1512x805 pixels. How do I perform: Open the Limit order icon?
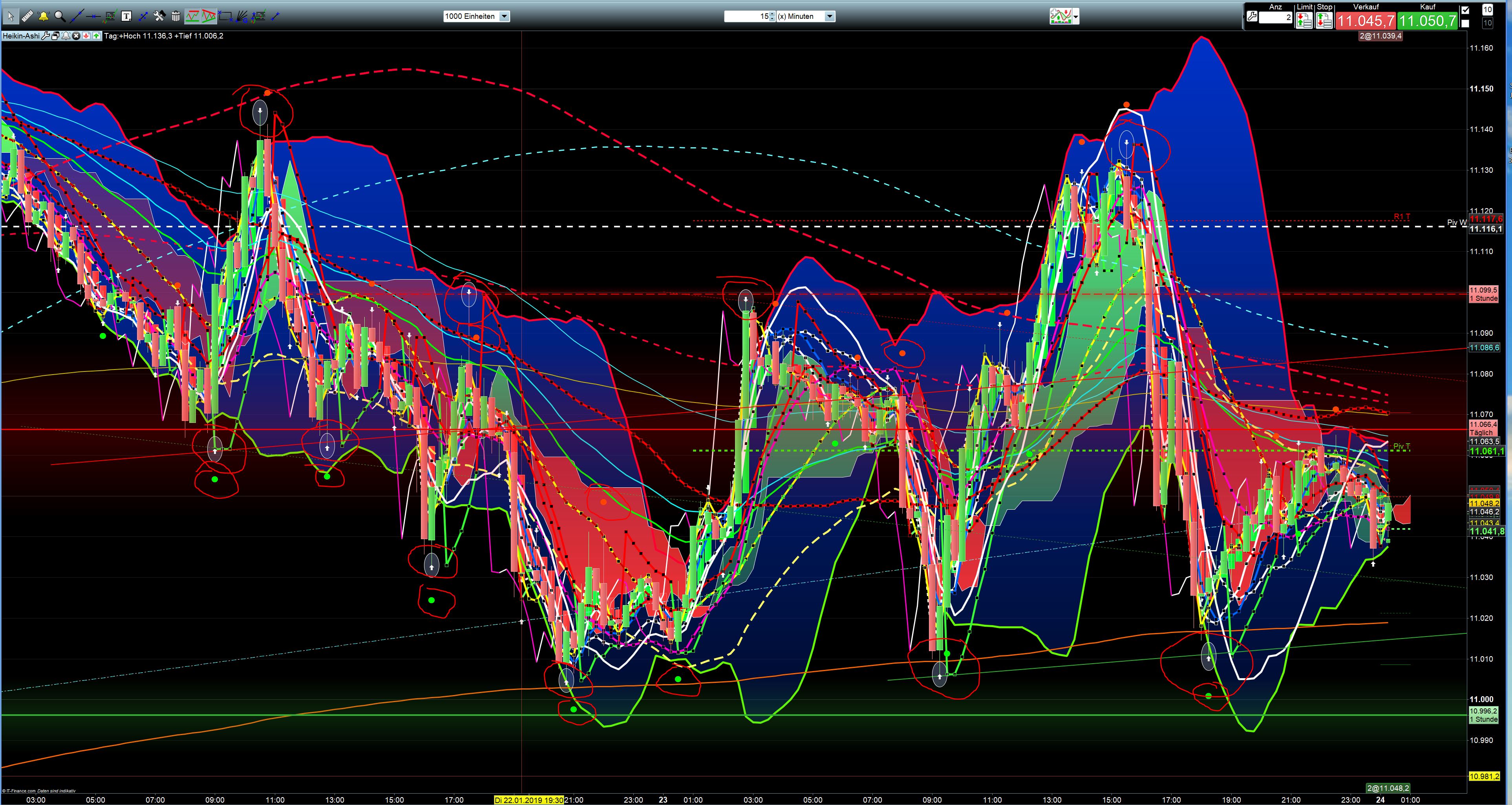point(1304,20)
